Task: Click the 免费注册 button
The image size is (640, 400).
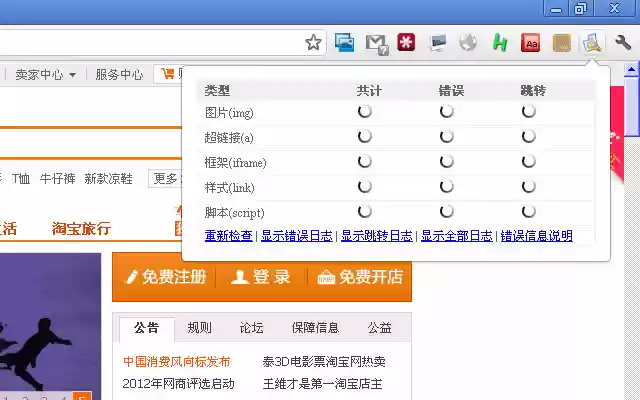Action: [x=165, y=277]
